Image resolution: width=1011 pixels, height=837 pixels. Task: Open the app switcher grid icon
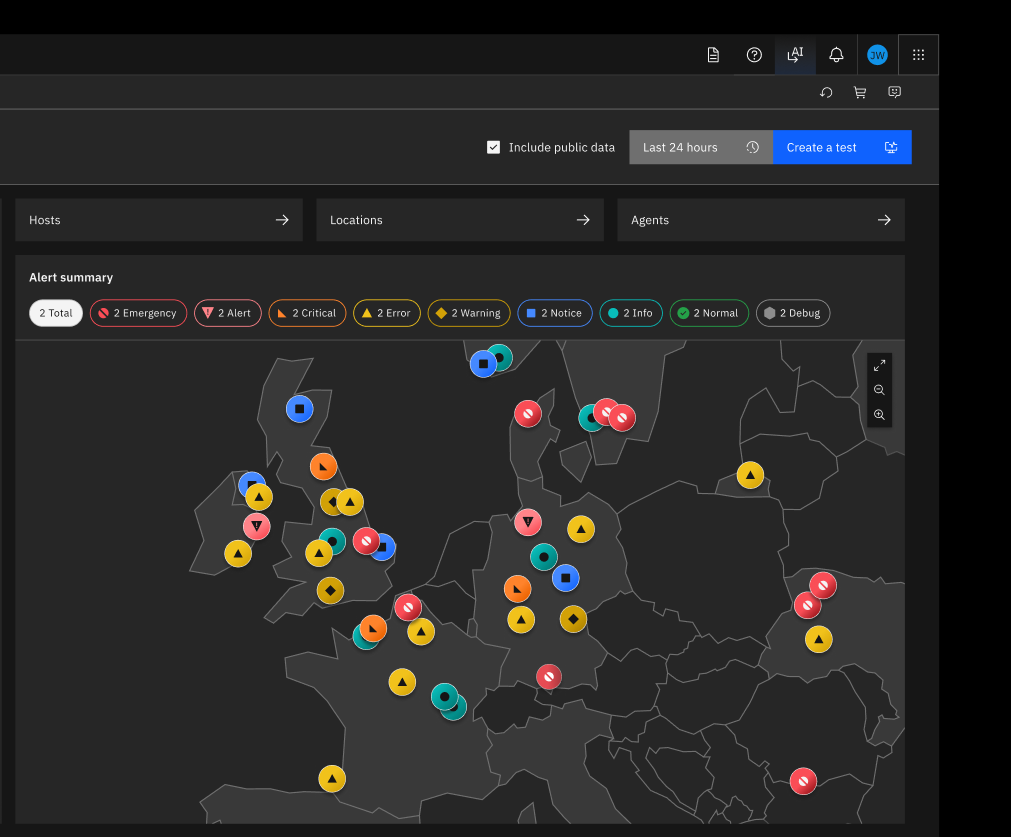click(x=919, y=55)
